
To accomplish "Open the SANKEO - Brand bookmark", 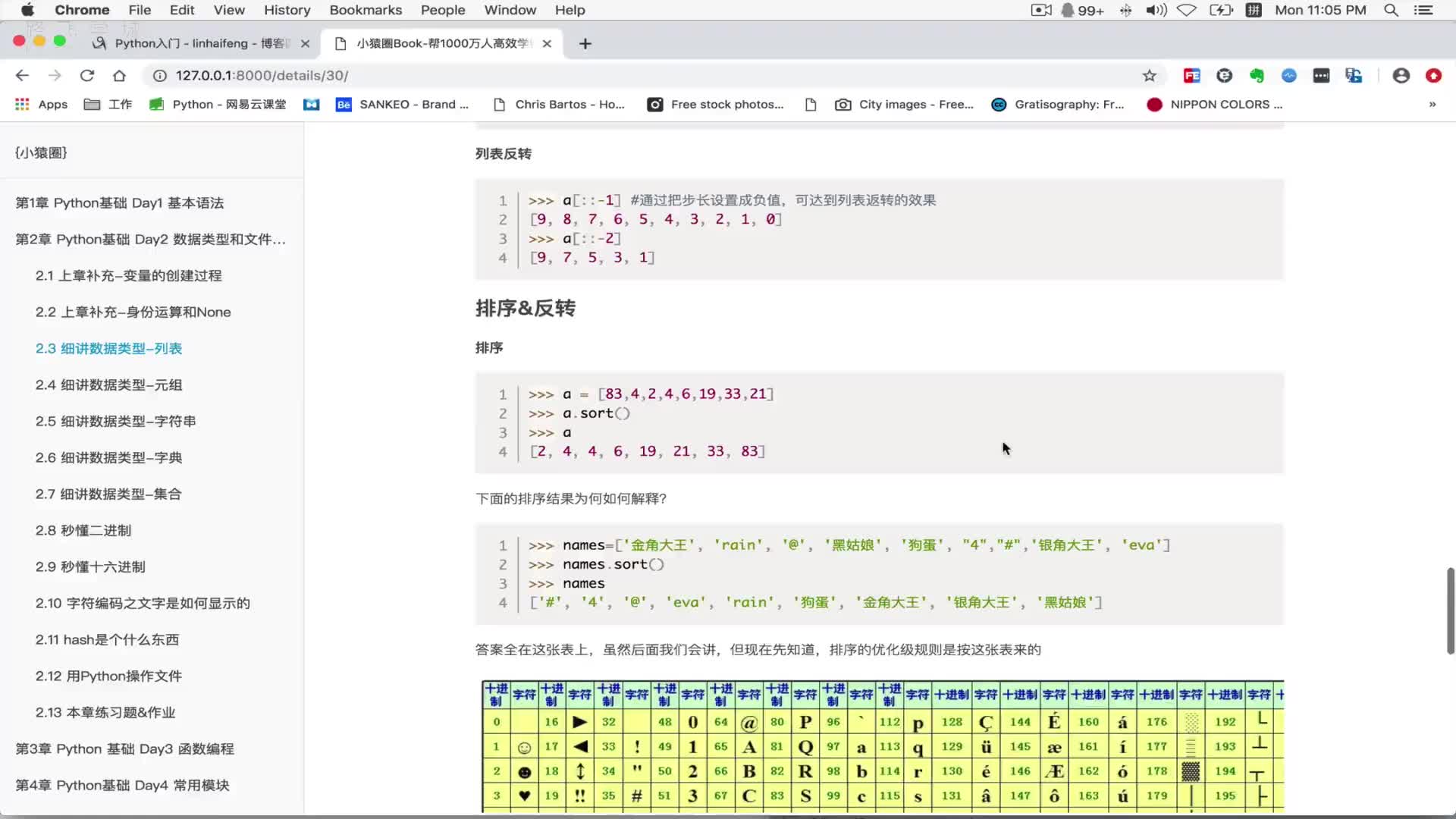I will point(403,104).
